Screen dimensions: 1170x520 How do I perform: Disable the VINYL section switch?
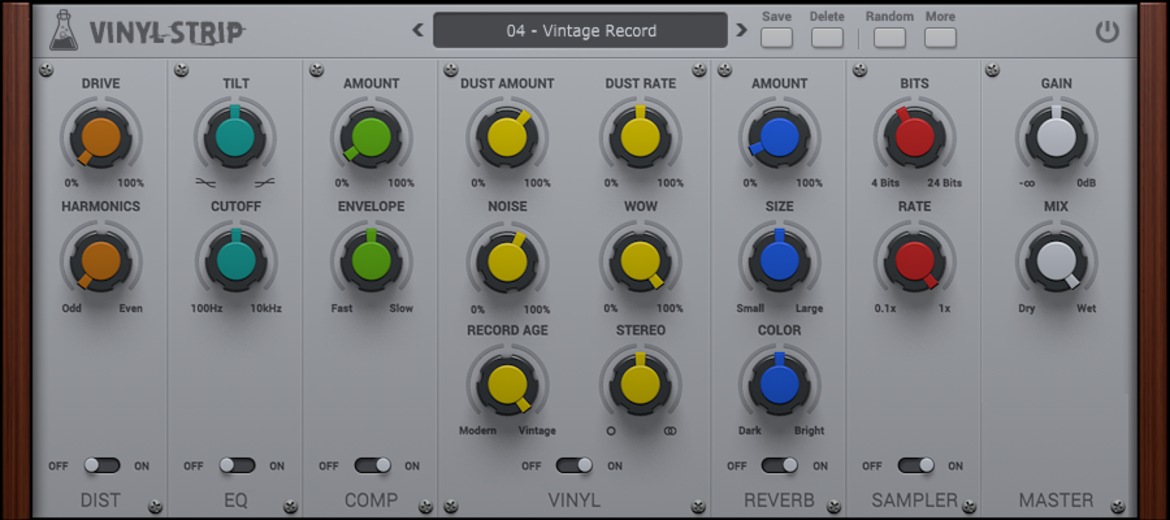coord(575,466)
